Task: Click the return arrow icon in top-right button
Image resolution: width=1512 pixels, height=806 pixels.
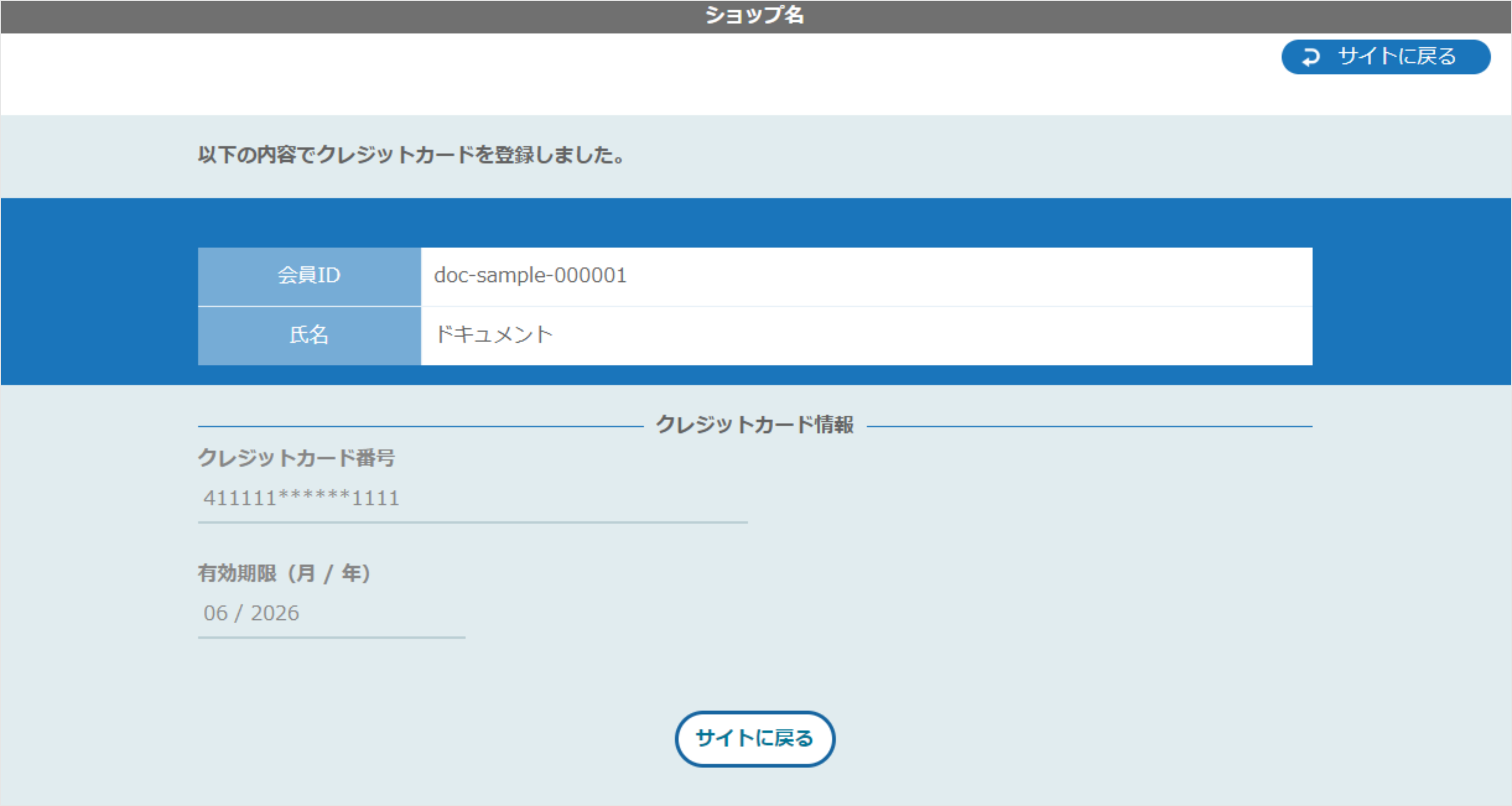Action: pos(1311,58)
